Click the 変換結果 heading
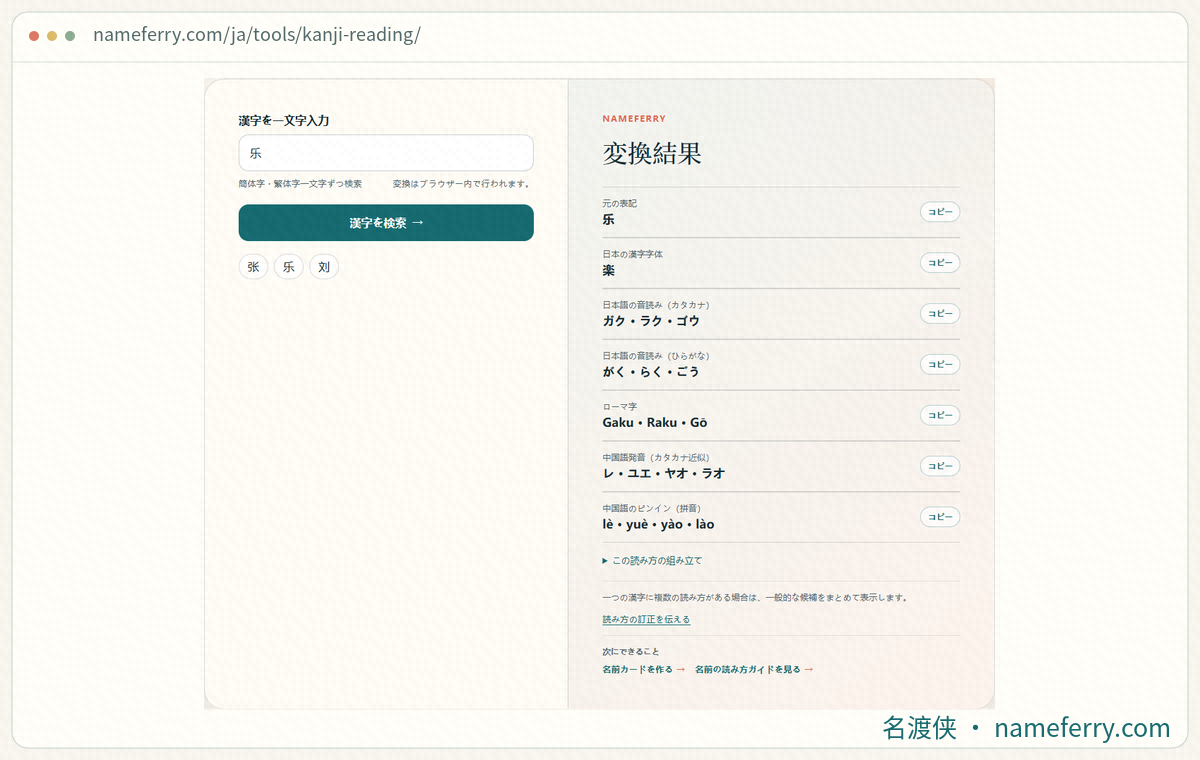 point(652,153)
